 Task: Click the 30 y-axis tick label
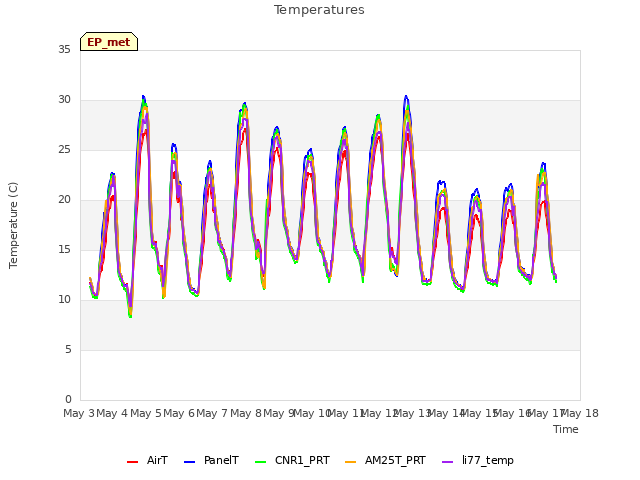[x=64, y=100]
